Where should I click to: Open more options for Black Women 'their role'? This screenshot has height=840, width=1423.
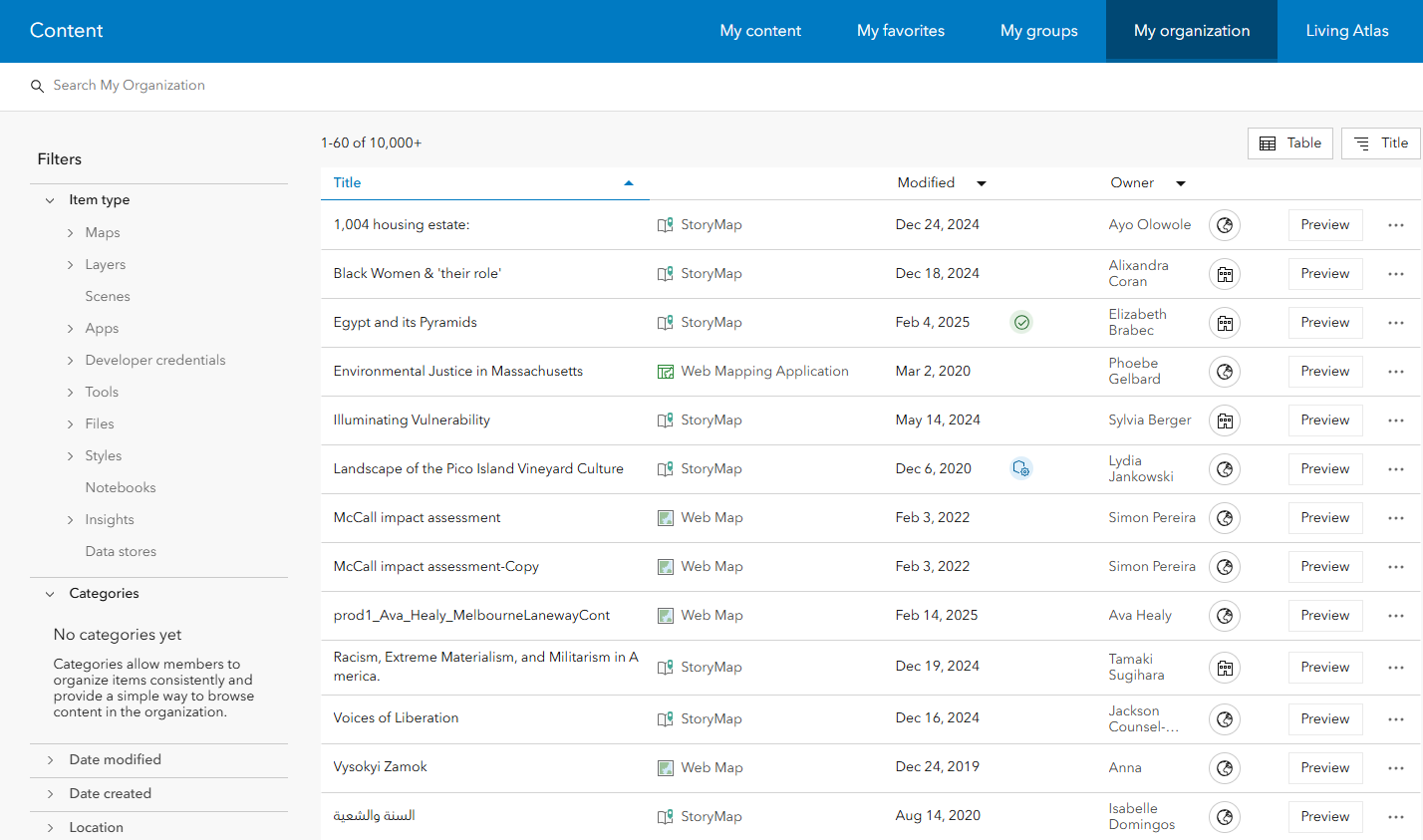(1396, 274)
